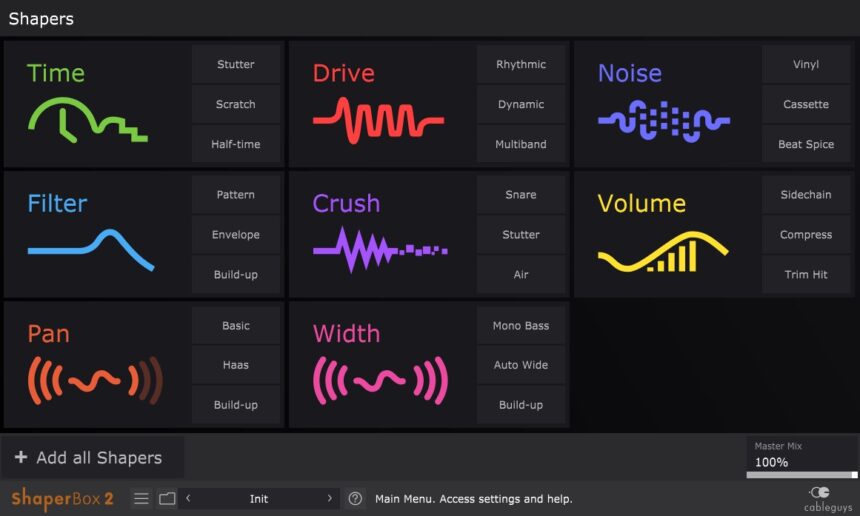Add the Noise shaper via its blue noise icon
860x516 pixels.
664,121
